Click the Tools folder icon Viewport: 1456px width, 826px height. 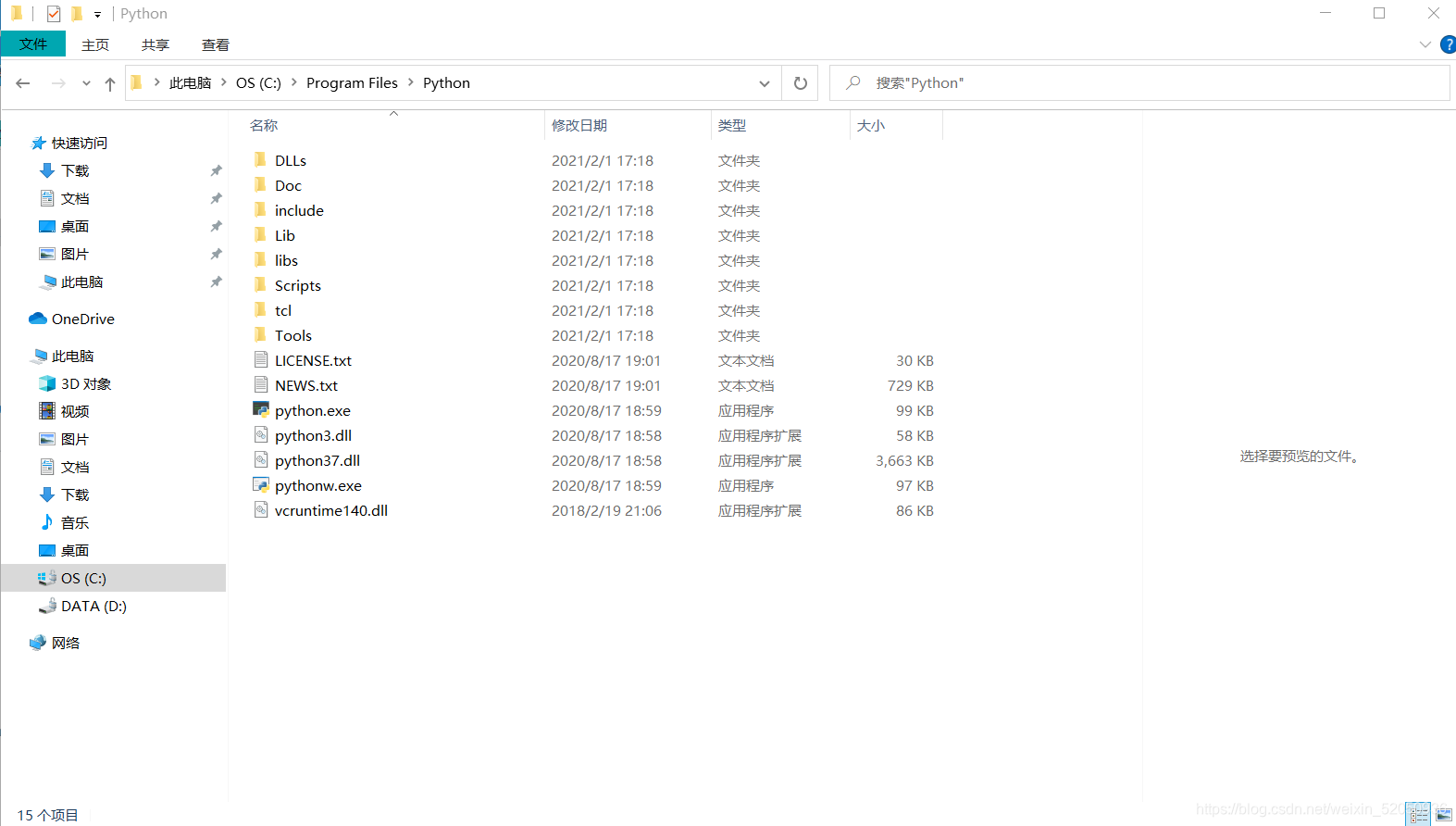click(260, 334)
